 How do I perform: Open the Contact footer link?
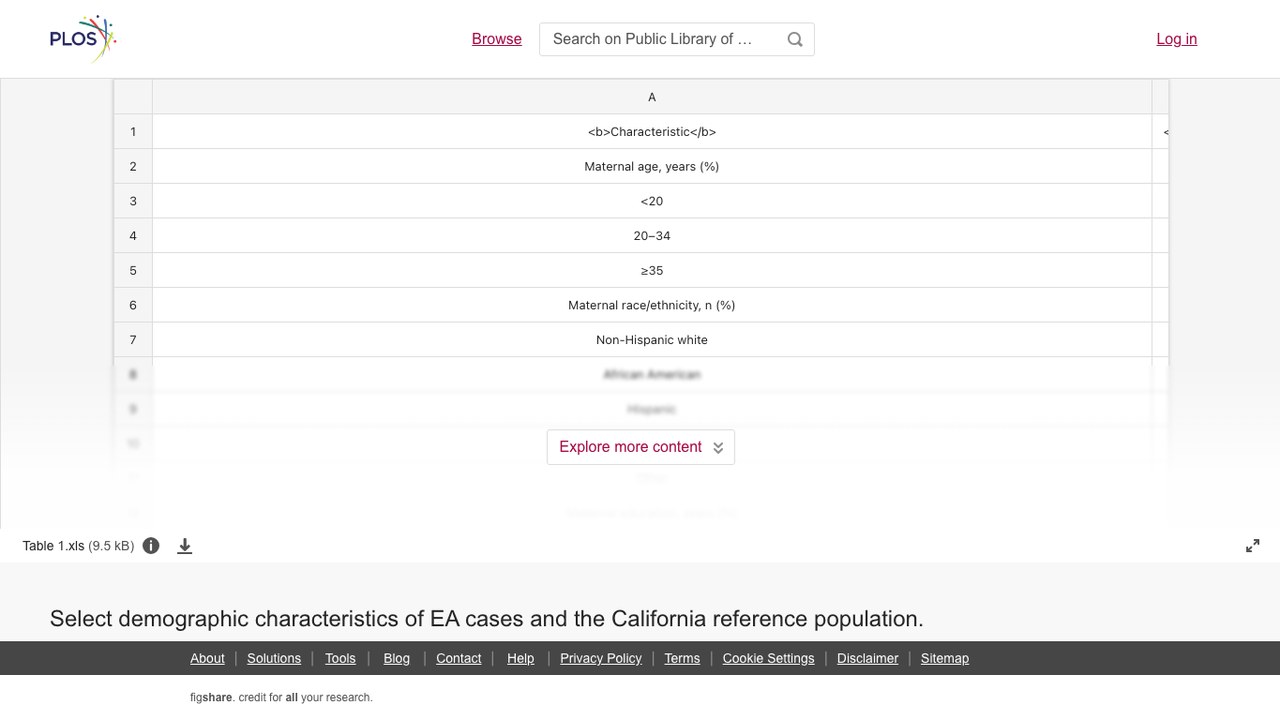click(459, 658)
